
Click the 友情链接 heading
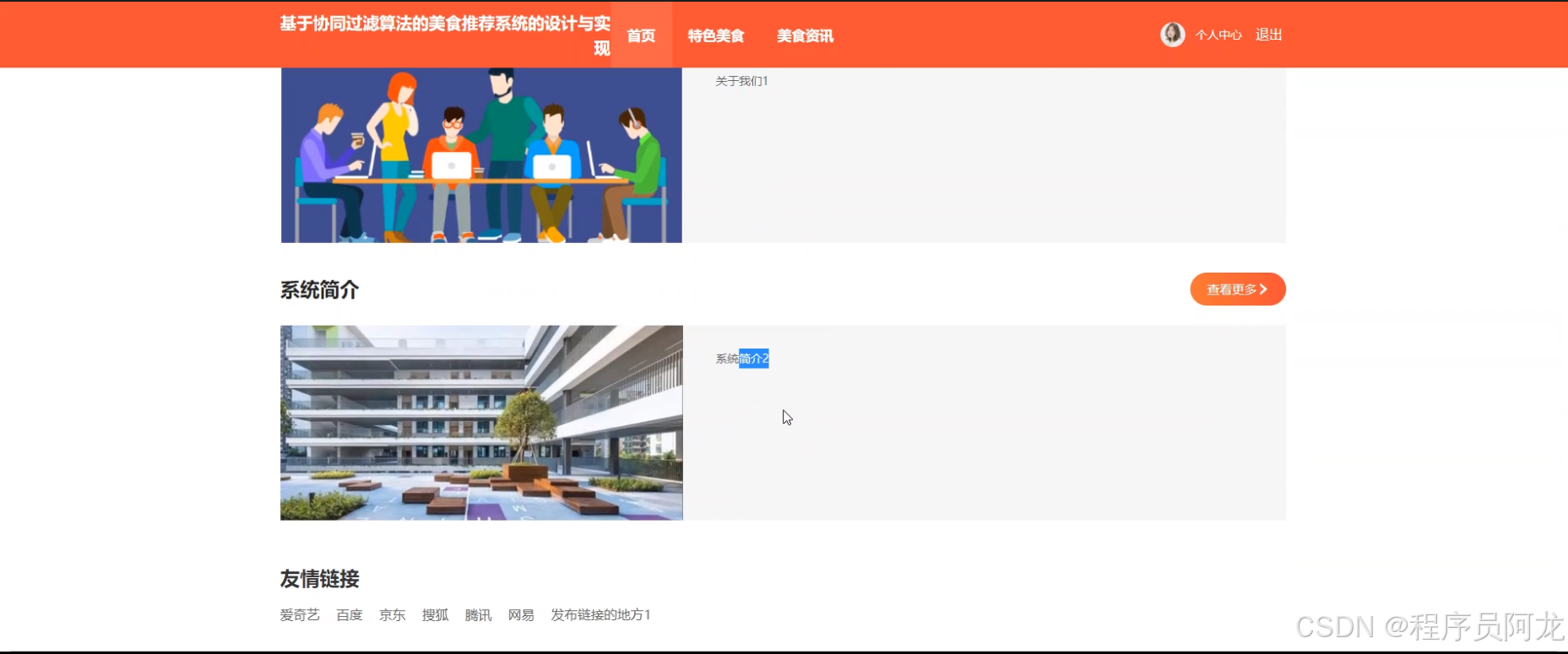[319, 579]
